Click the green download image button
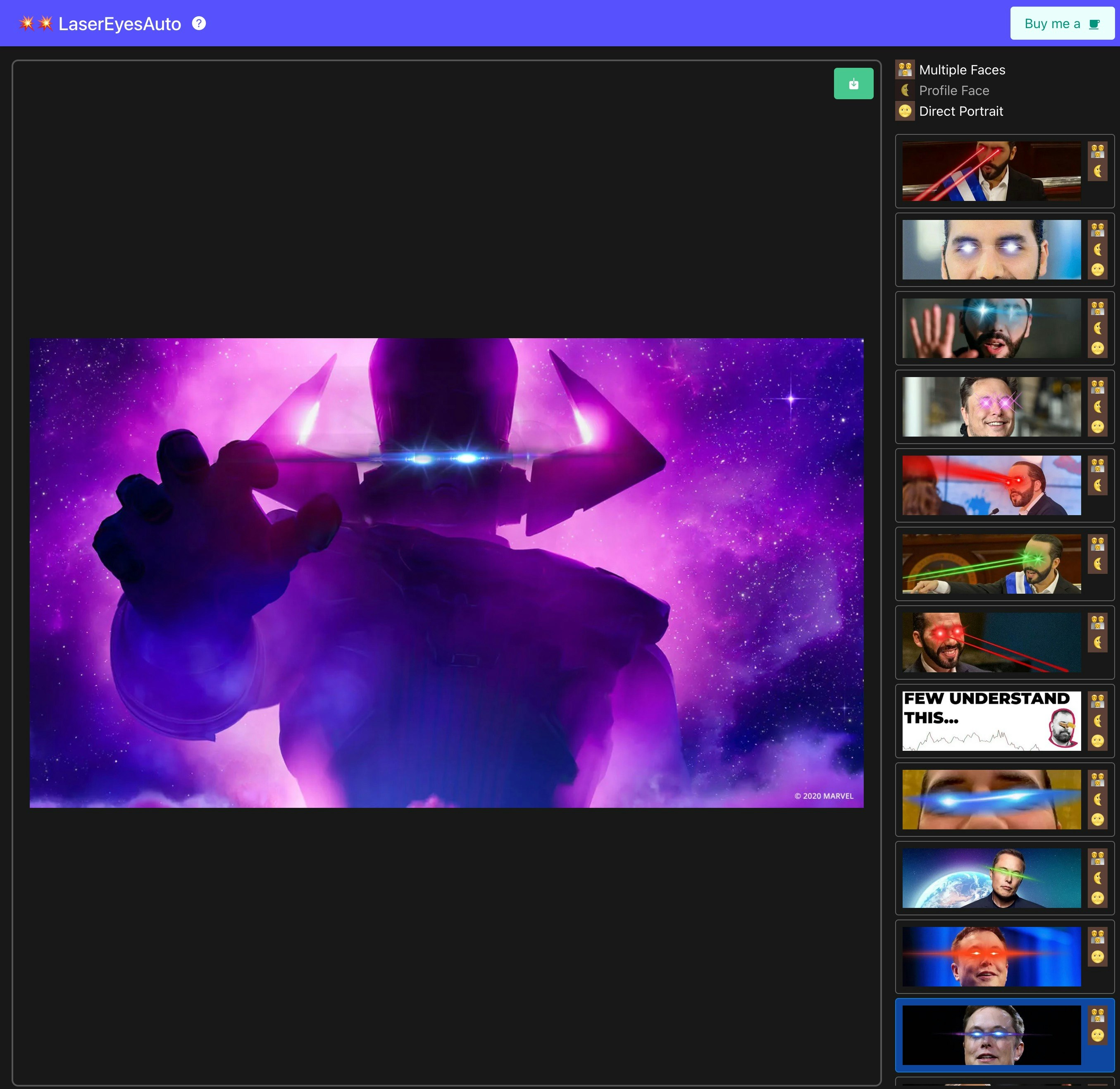1120x1089 pixels. coord(853,84)
